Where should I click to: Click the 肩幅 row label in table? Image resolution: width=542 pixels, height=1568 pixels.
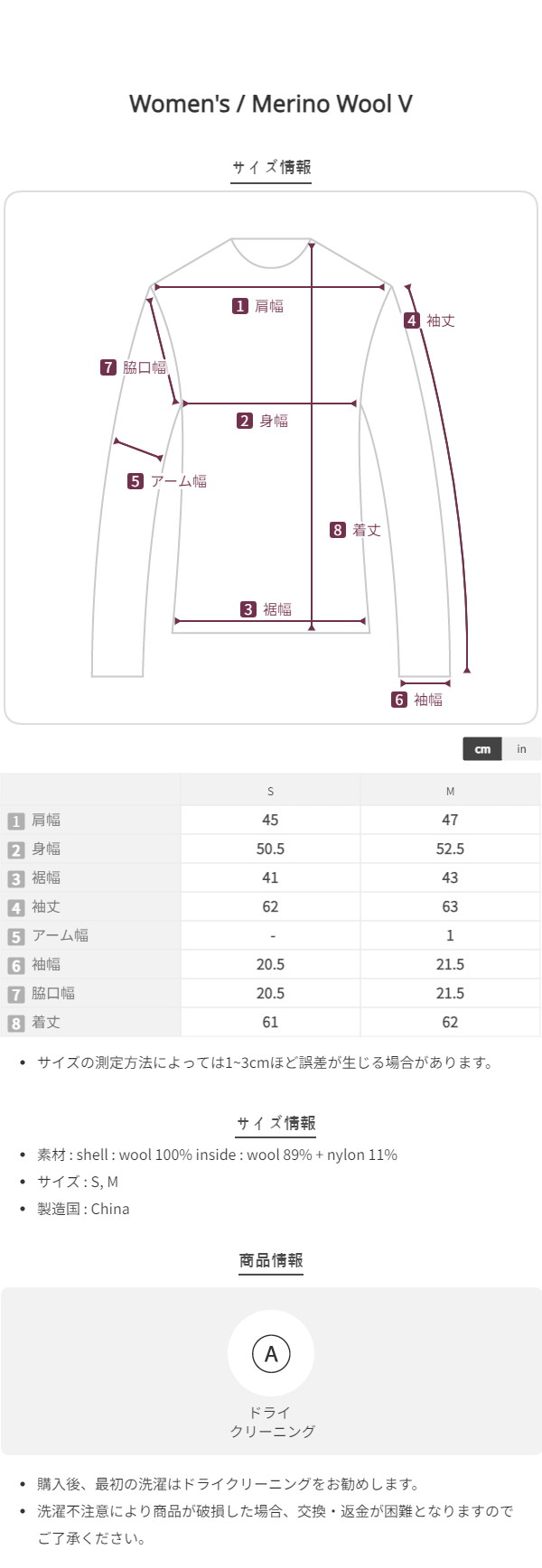46,821
